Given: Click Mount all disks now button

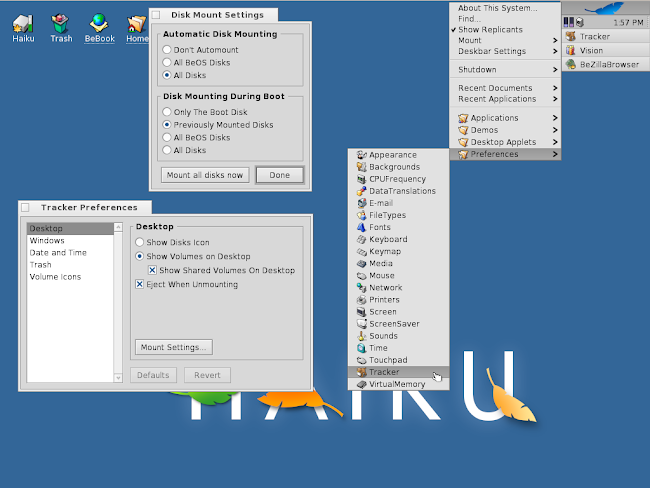Looking at the screenshot, I should [205, 175].
